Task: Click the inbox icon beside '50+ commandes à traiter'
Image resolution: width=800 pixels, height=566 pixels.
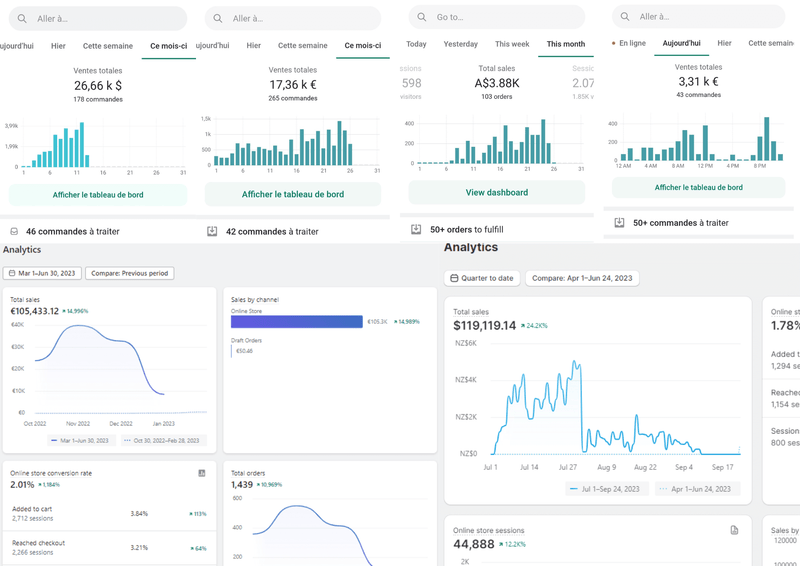Action: [619, 223]
